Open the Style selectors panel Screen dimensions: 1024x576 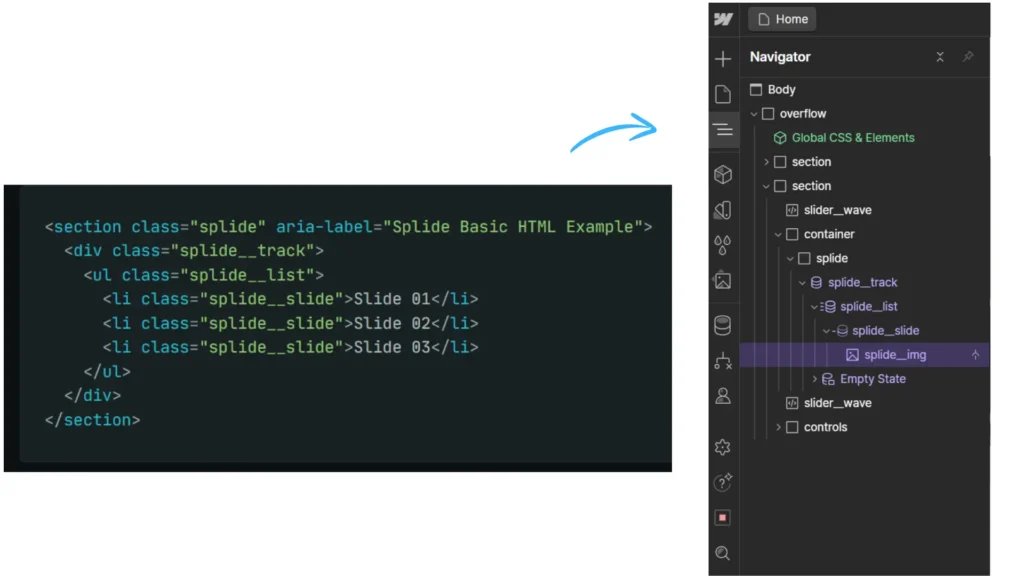723,210
